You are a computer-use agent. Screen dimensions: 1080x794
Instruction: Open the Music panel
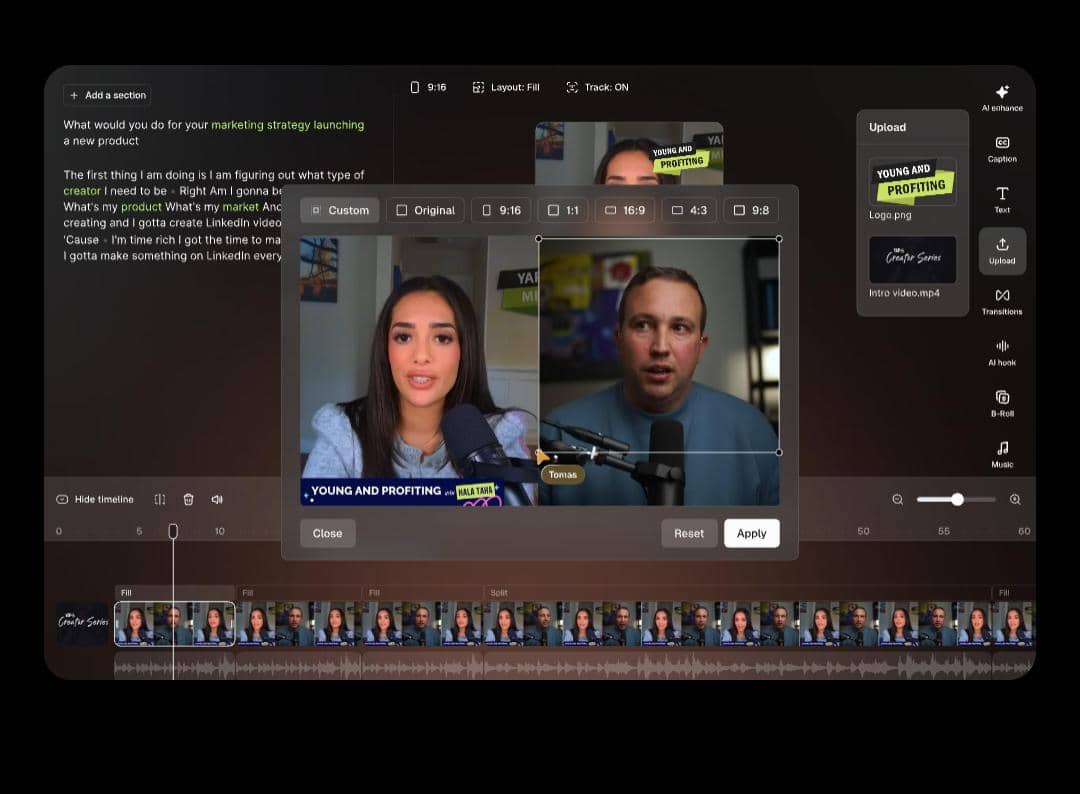[1002, 454]
